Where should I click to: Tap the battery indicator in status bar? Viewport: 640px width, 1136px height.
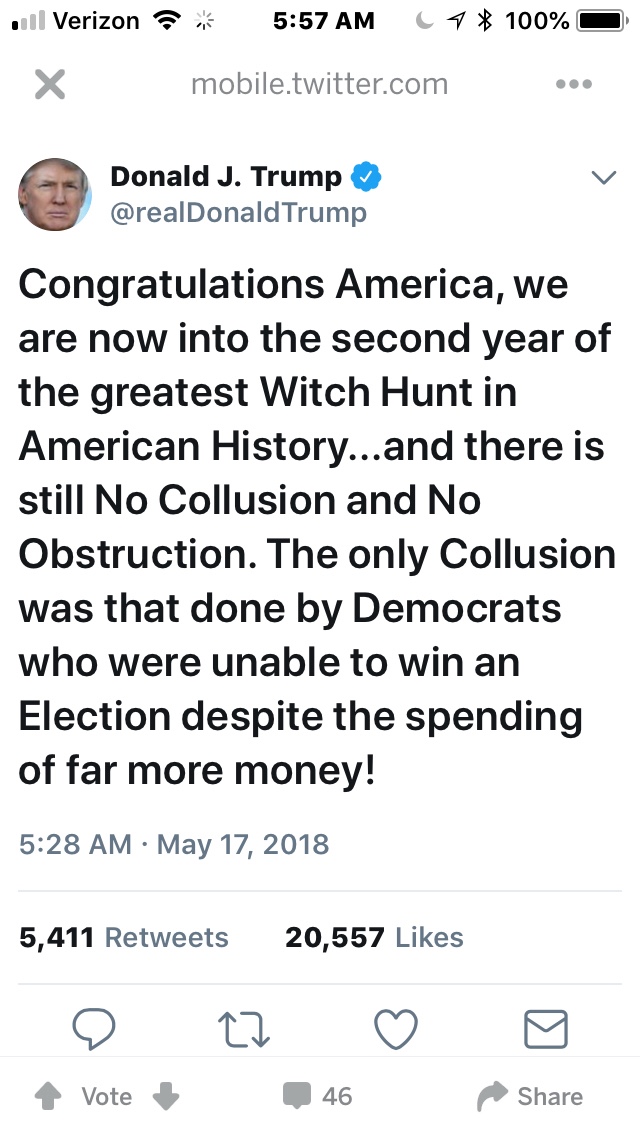600,20
